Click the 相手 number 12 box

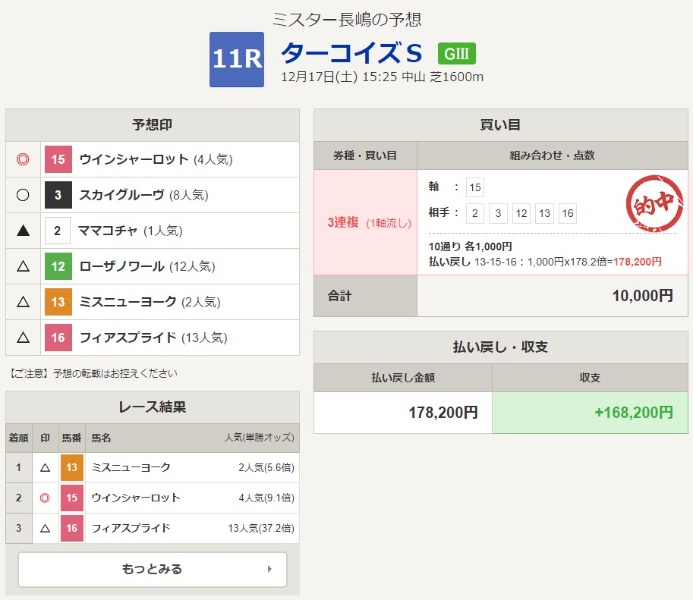(522, 213)
